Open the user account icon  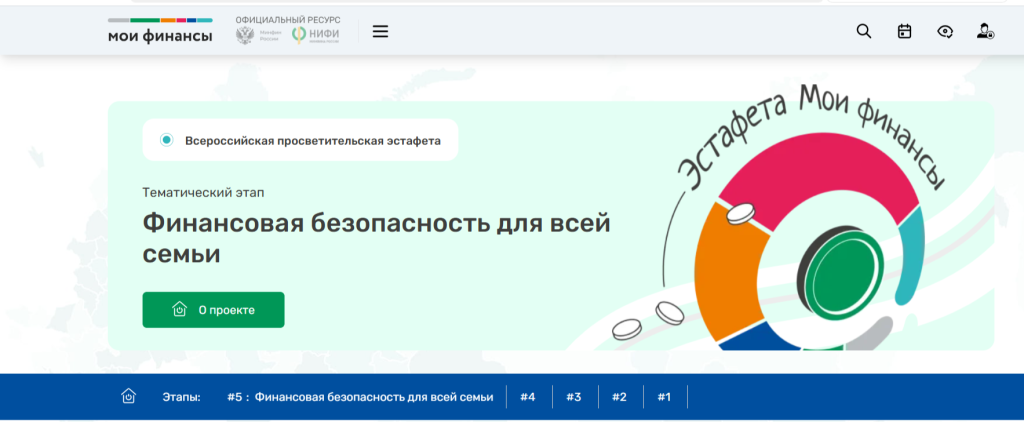[985, 31]
